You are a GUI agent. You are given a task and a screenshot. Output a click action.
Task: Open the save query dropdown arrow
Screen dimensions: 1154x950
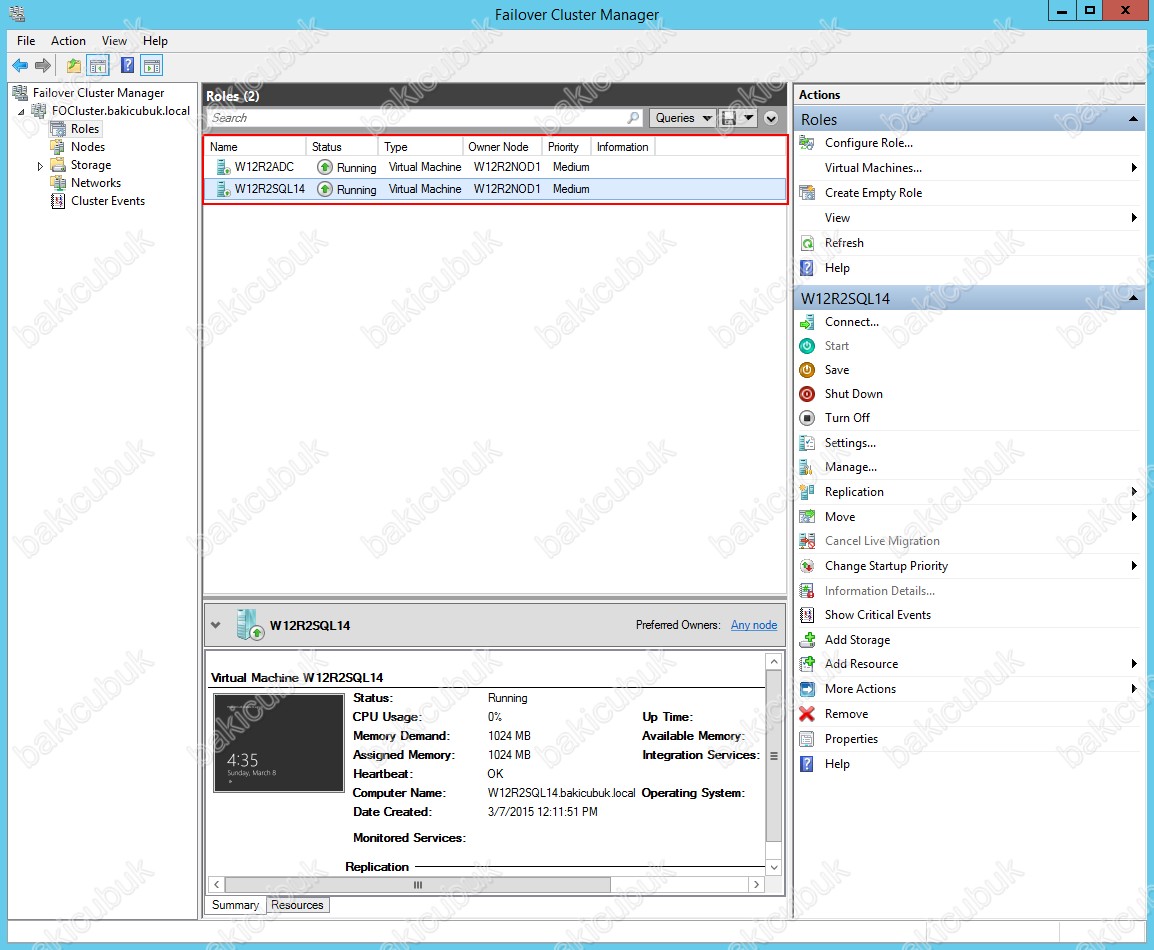tap(748, 118)
